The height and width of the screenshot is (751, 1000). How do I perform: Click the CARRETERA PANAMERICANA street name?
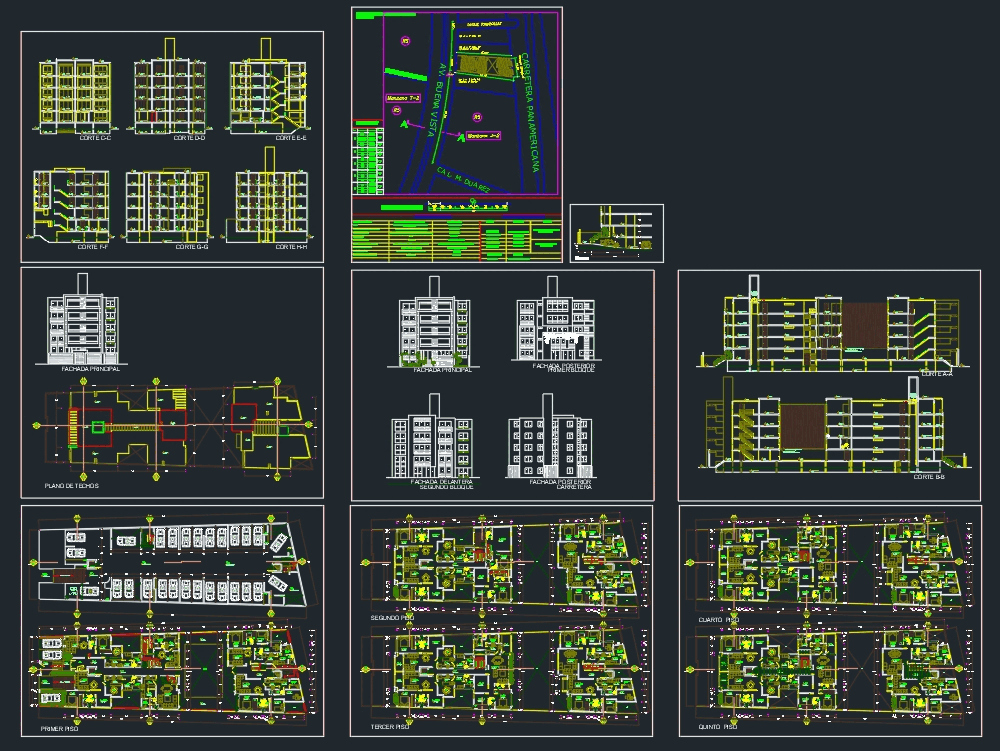(x=528, y=114)
